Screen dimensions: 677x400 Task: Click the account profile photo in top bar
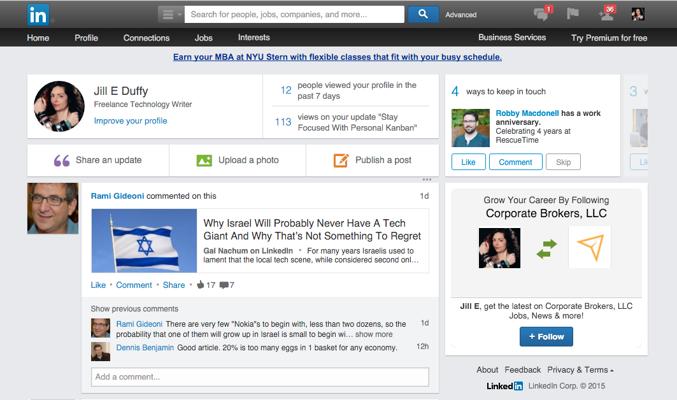tap(637, 14)
